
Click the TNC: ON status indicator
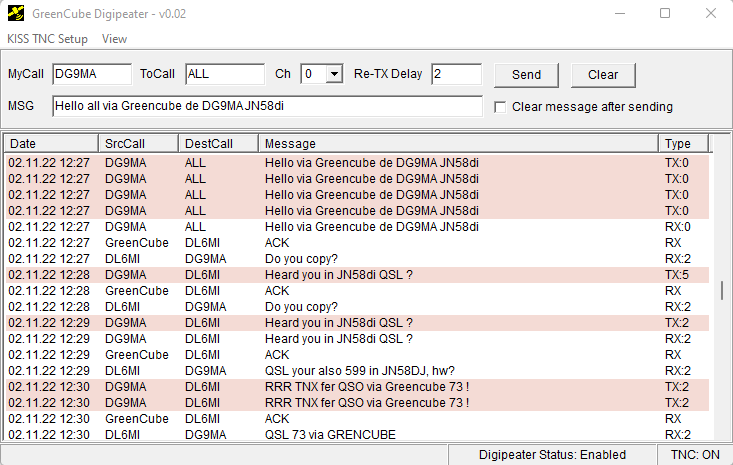click(695, 455)
